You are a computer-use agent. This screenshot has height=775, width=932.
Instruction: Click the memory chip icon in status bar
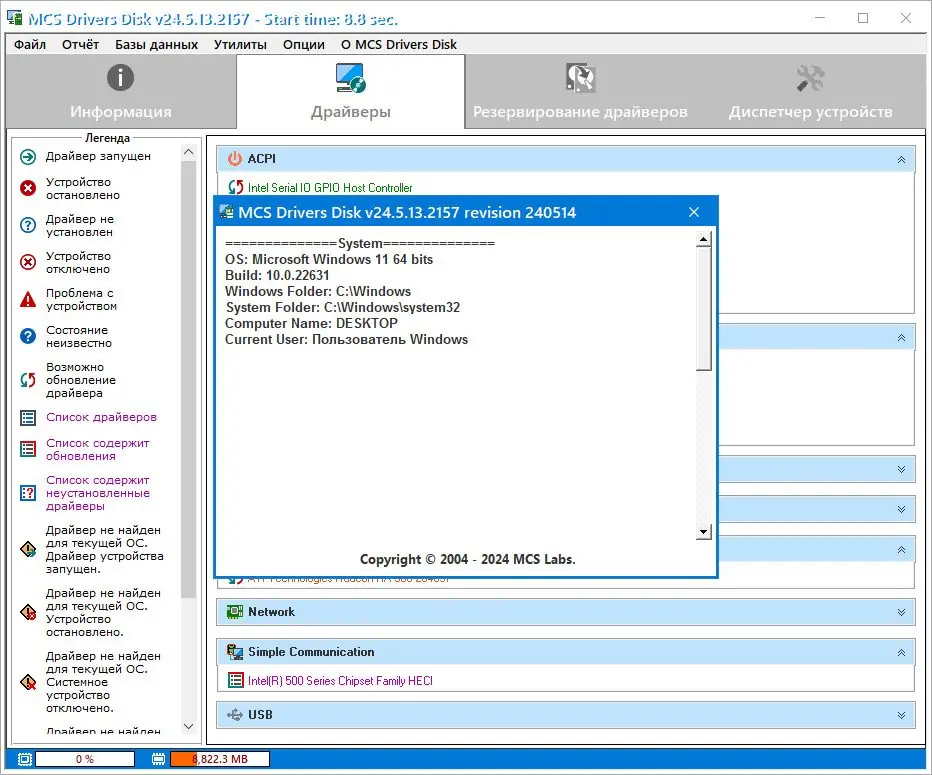tap(158, 759)
